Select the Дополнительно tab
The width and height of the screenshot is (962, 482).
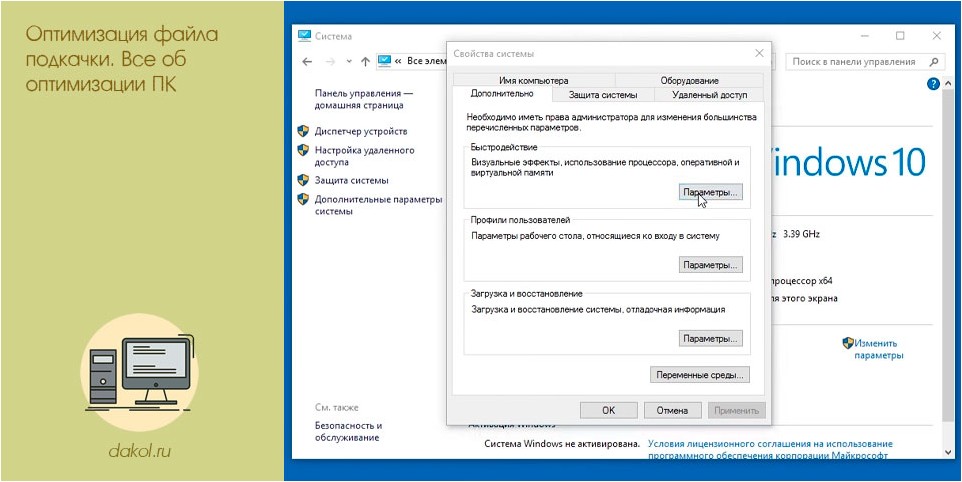502,94
